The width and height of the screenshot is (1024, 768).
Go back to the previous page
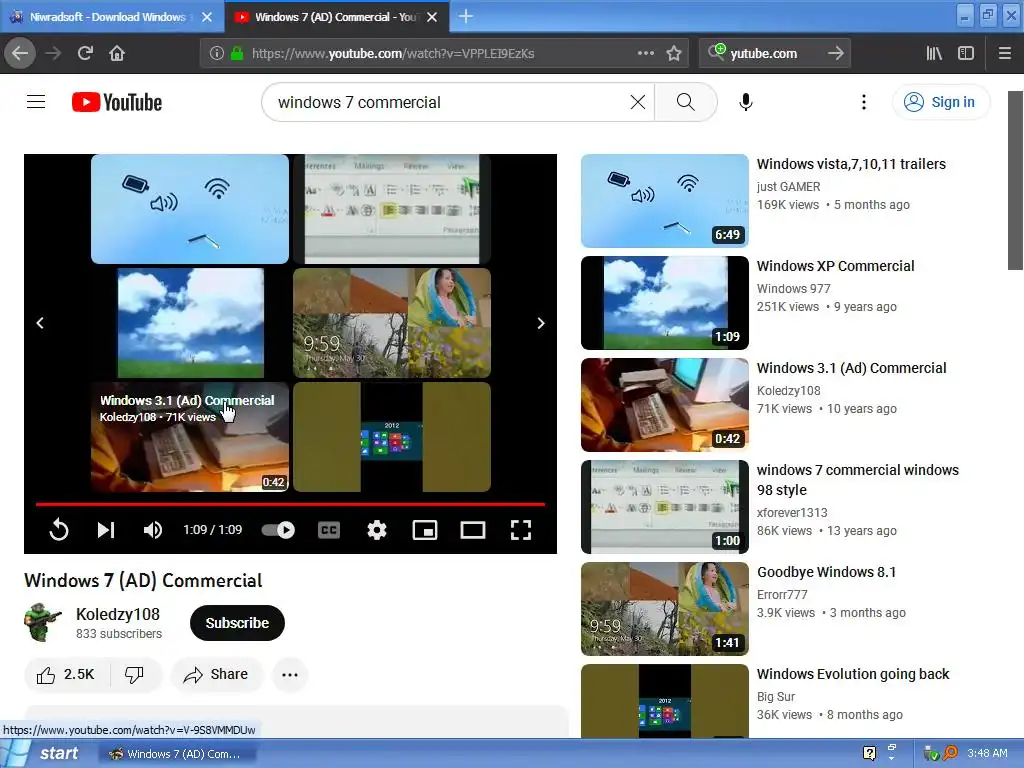point(20,53)
